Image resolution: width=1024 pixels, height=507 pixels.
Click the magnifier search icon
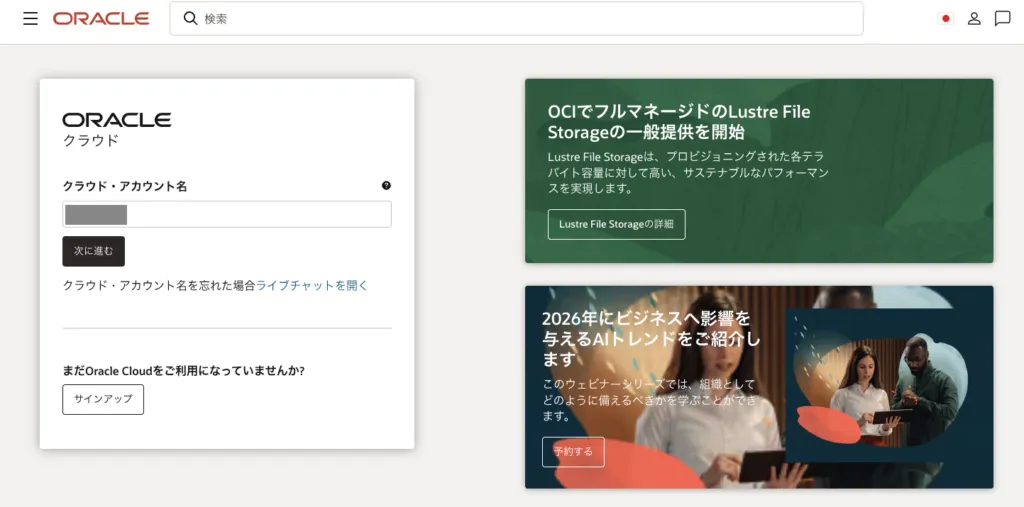(x=190, y=18)
